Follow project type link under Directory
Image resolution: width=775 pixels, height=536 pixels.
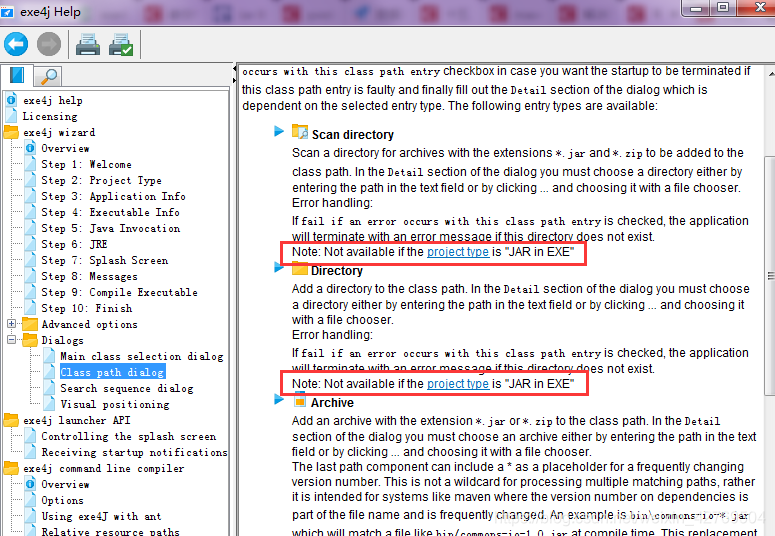click(x=458, y=384)
